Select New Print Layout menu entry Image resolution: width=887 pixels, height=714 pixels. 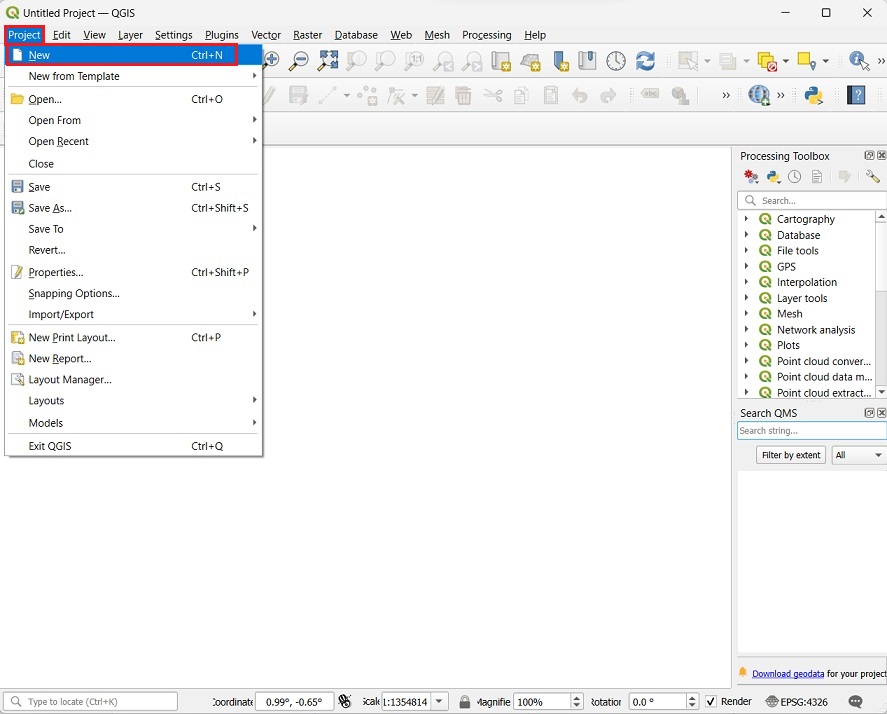(x=72, y=338)
